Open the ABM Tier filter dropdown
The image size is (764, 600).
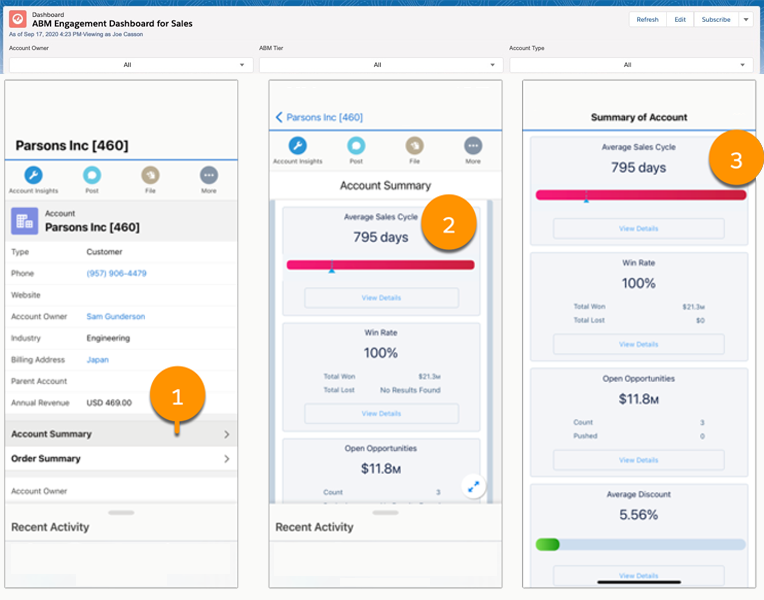click(x=377, y=65)
